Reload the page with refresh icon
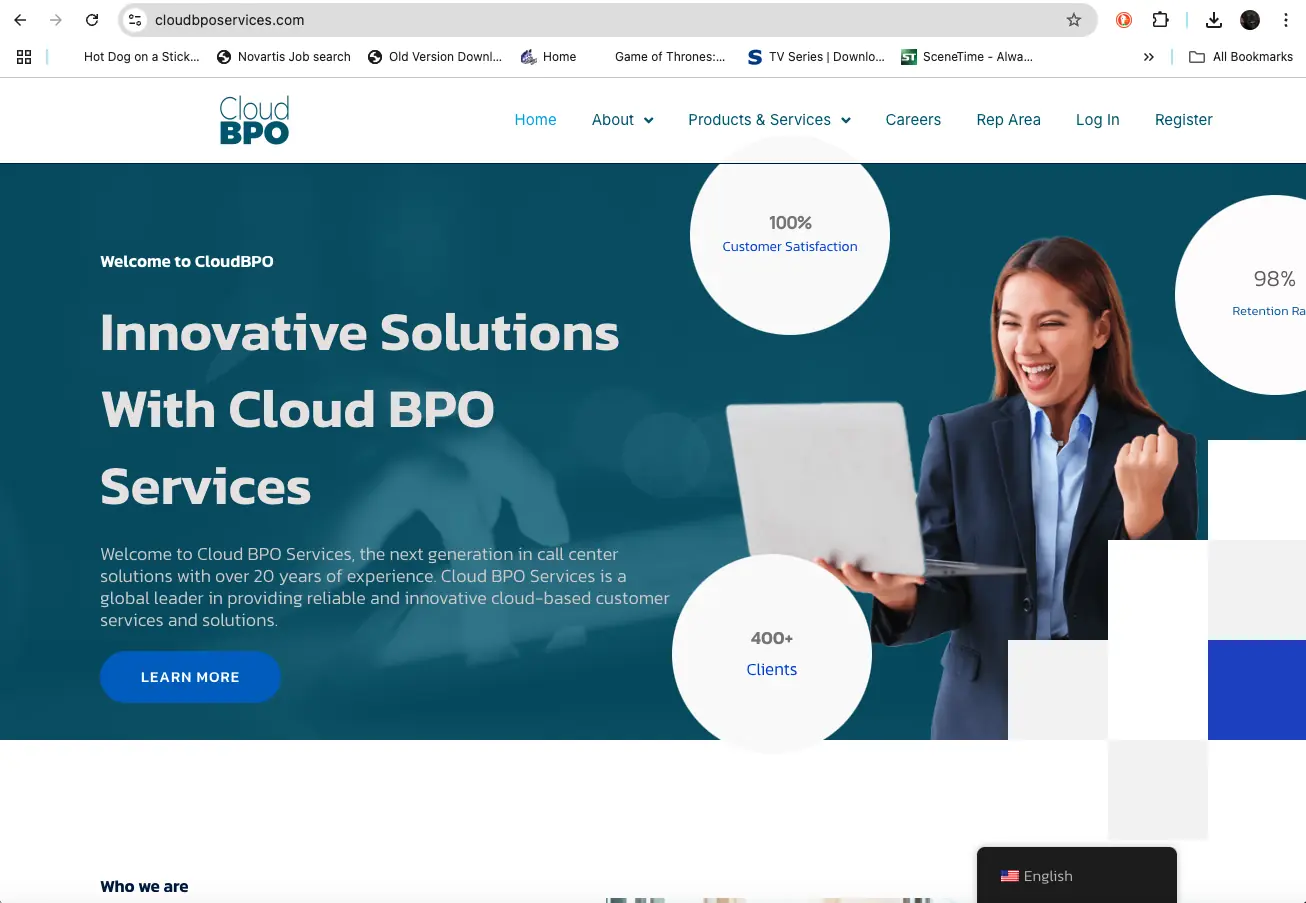Screen dimensions: 1306x903 [x=92, y=20]
